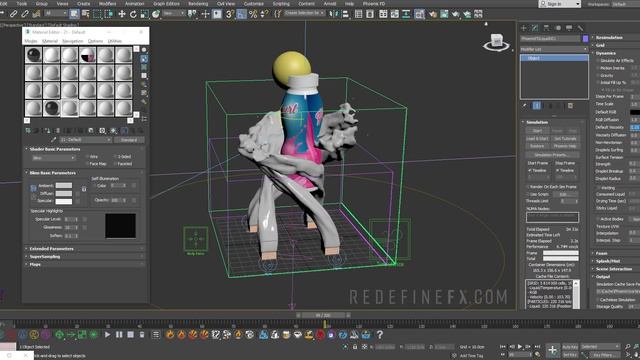The width and height of the screenshot is (640, 360).
Task: Expand the Scene Interaction rollout
Action: [615, 269]
